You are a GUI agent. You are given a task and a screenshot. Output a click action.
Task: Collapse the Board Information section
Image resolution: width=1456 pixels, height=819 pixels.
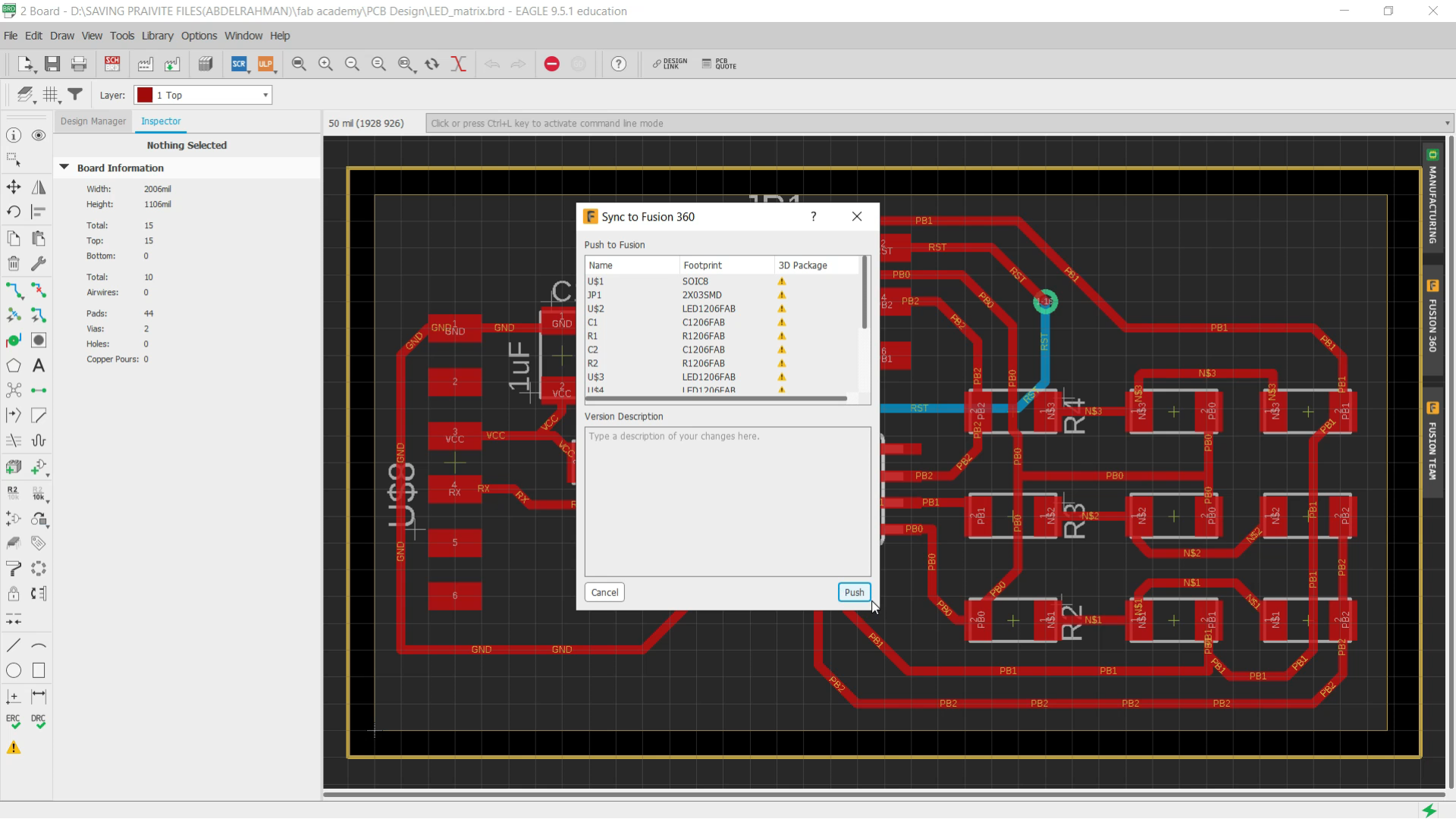[x=64, y=168]
